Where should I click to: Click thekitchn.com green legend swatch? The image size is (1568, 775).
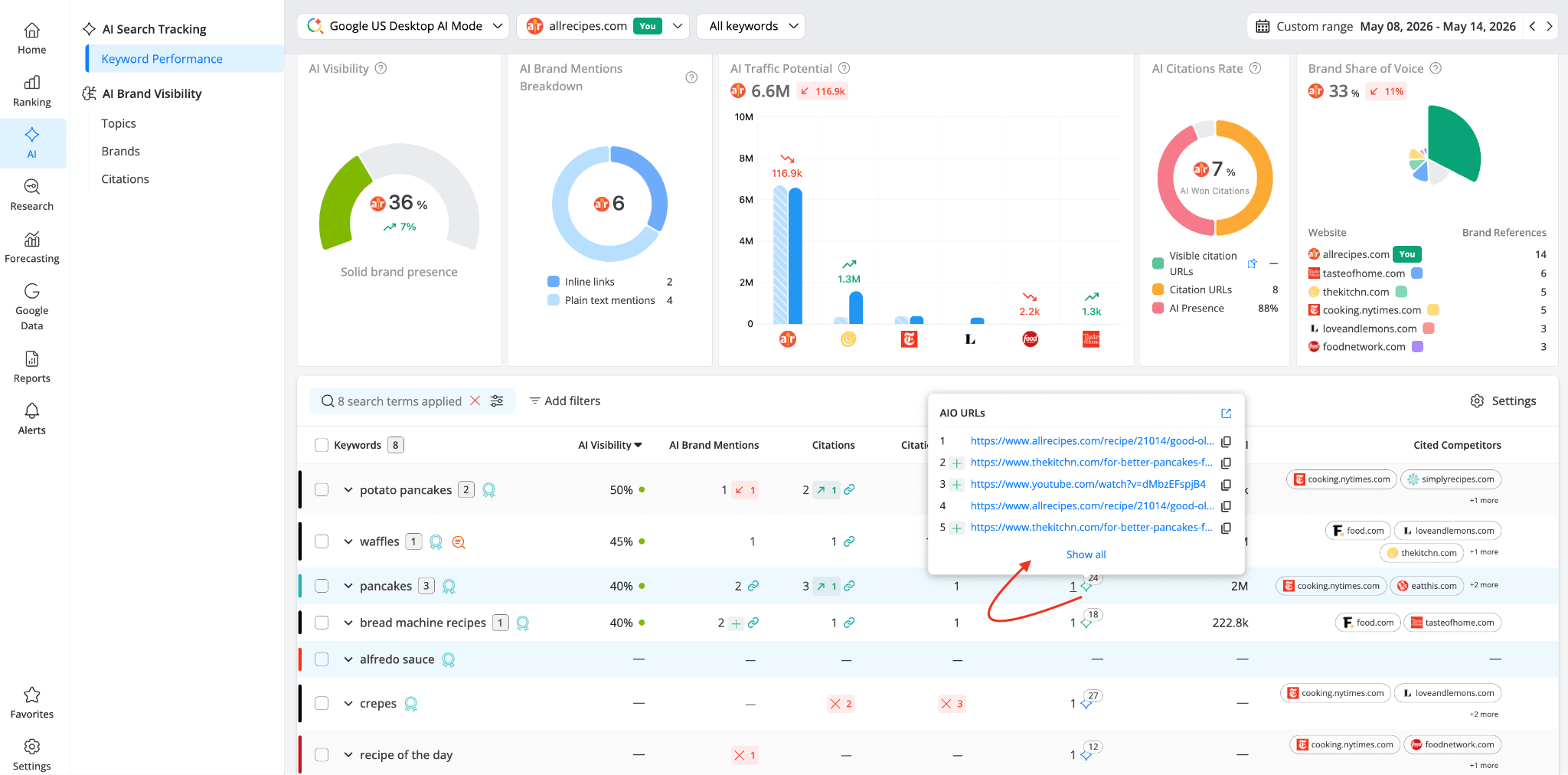1401,292
